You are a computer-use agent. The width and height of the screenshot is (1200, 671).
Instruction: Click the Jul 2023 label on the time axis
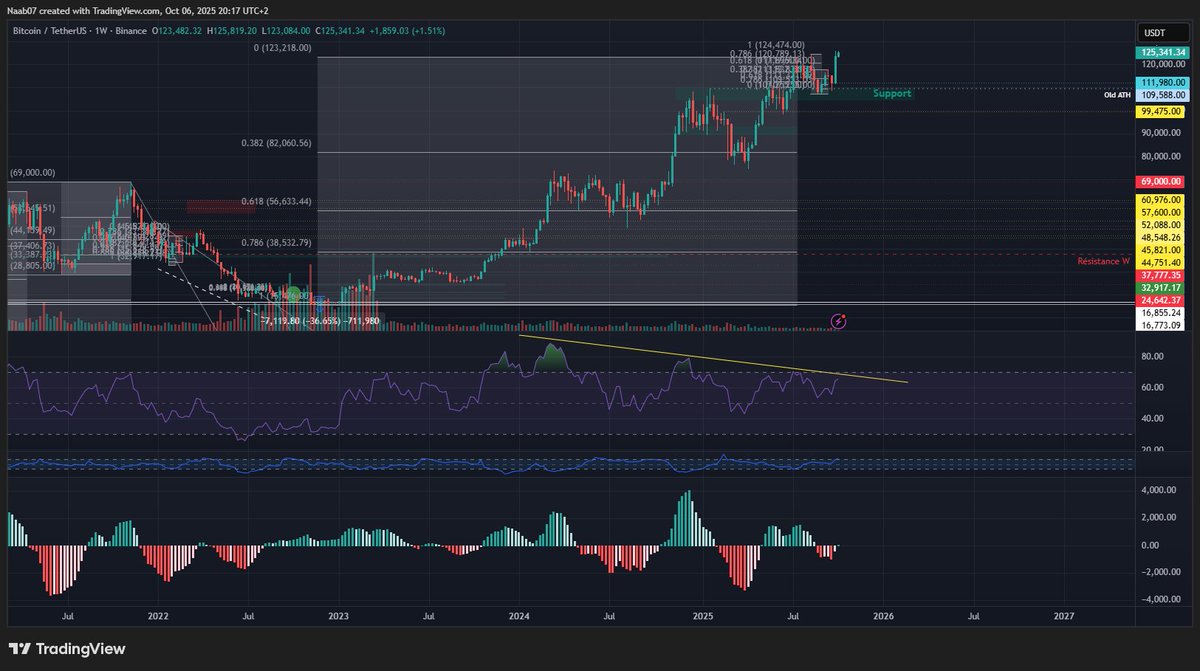point(428,617)
